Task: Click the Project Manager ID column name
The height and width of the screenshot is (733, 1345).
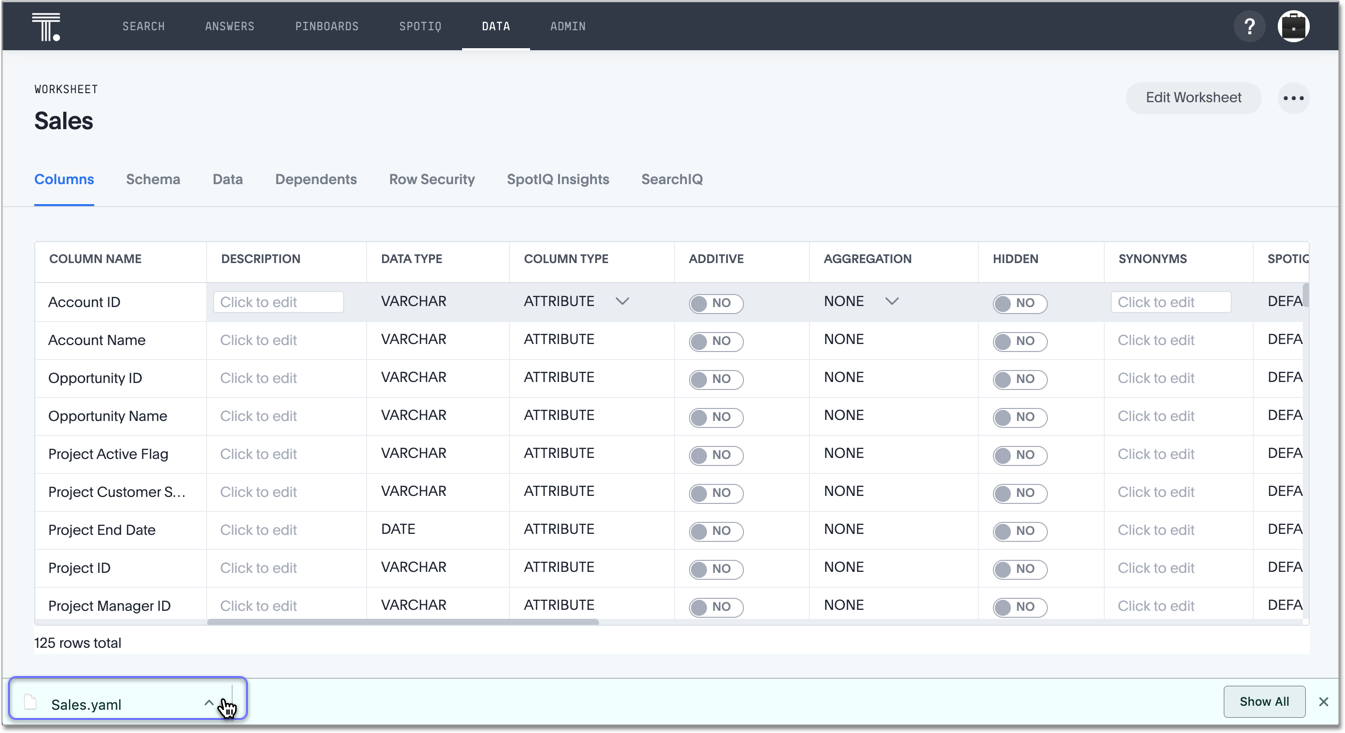Action: click(110, 606)
